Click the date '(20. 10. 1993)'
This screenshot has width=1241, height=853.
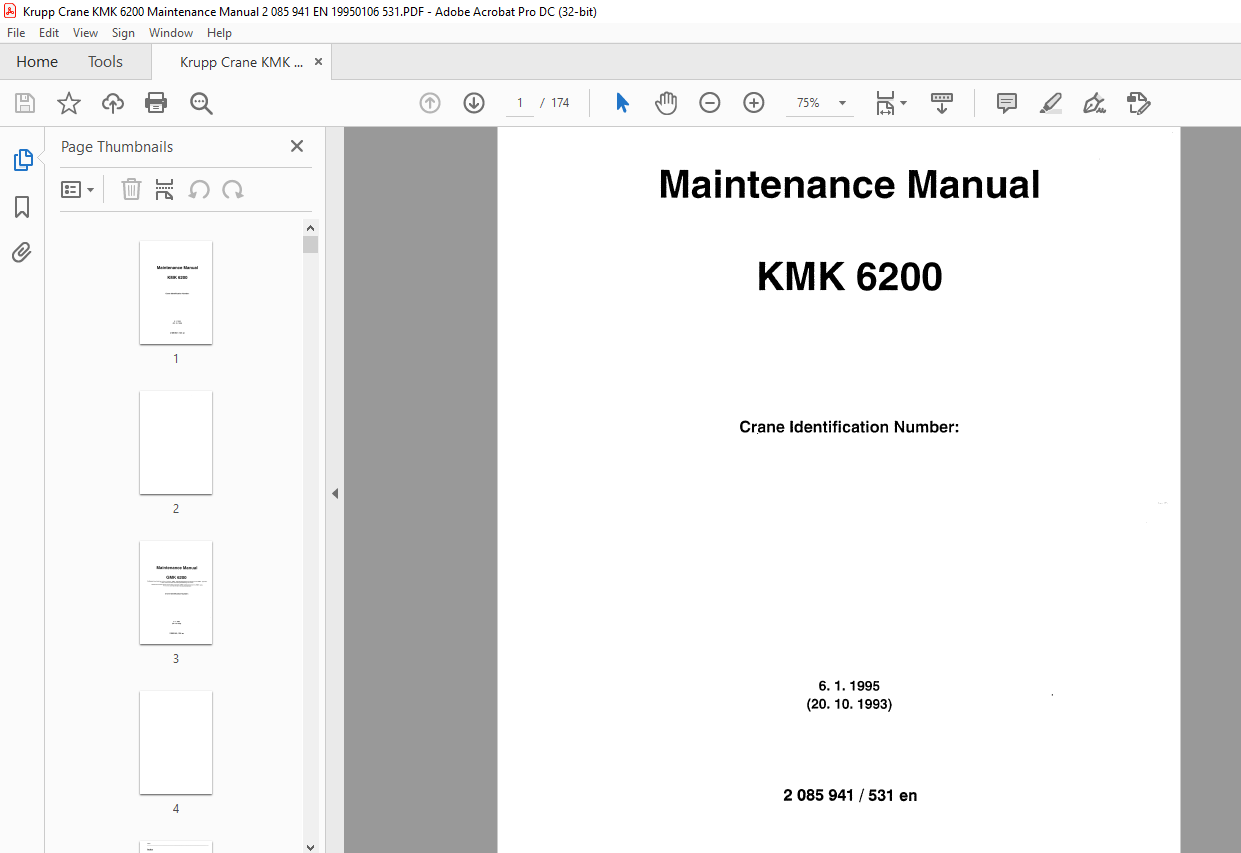[x=849, y=704]
